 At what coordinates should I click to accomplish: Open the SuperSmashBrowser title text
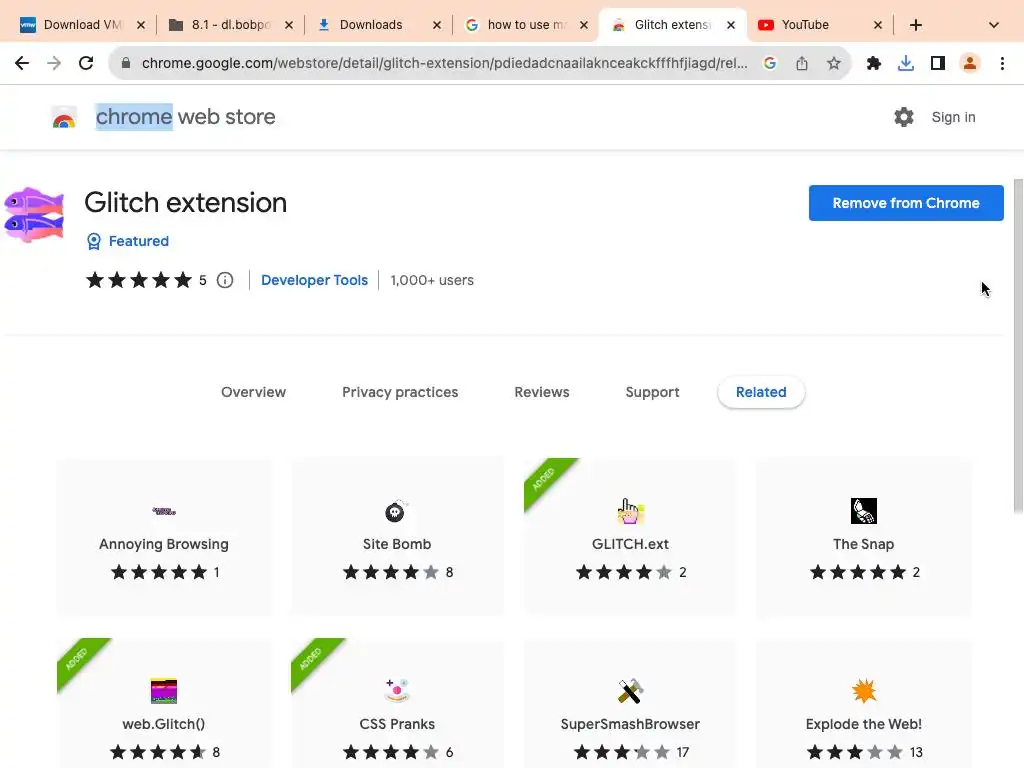click(630, 724)
